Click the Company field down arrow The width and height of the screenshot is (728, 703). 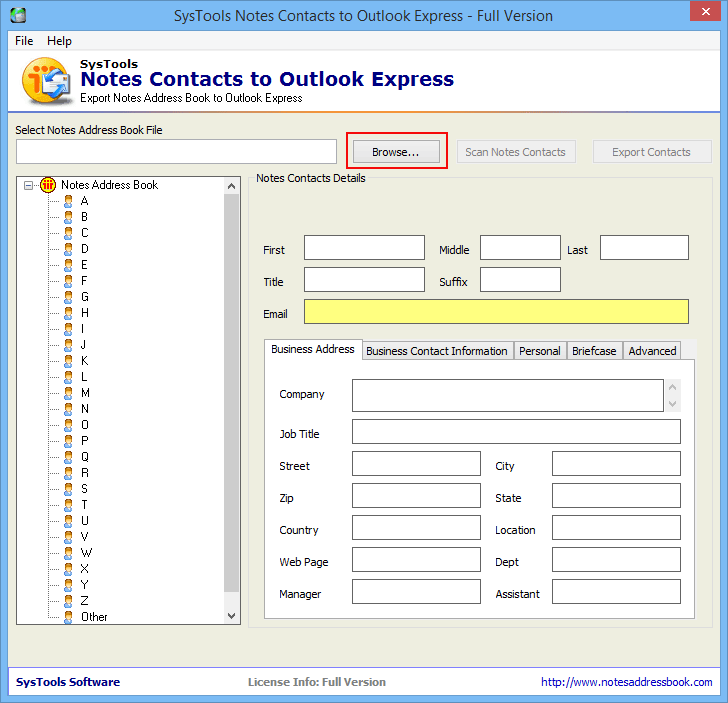[673, 404]
